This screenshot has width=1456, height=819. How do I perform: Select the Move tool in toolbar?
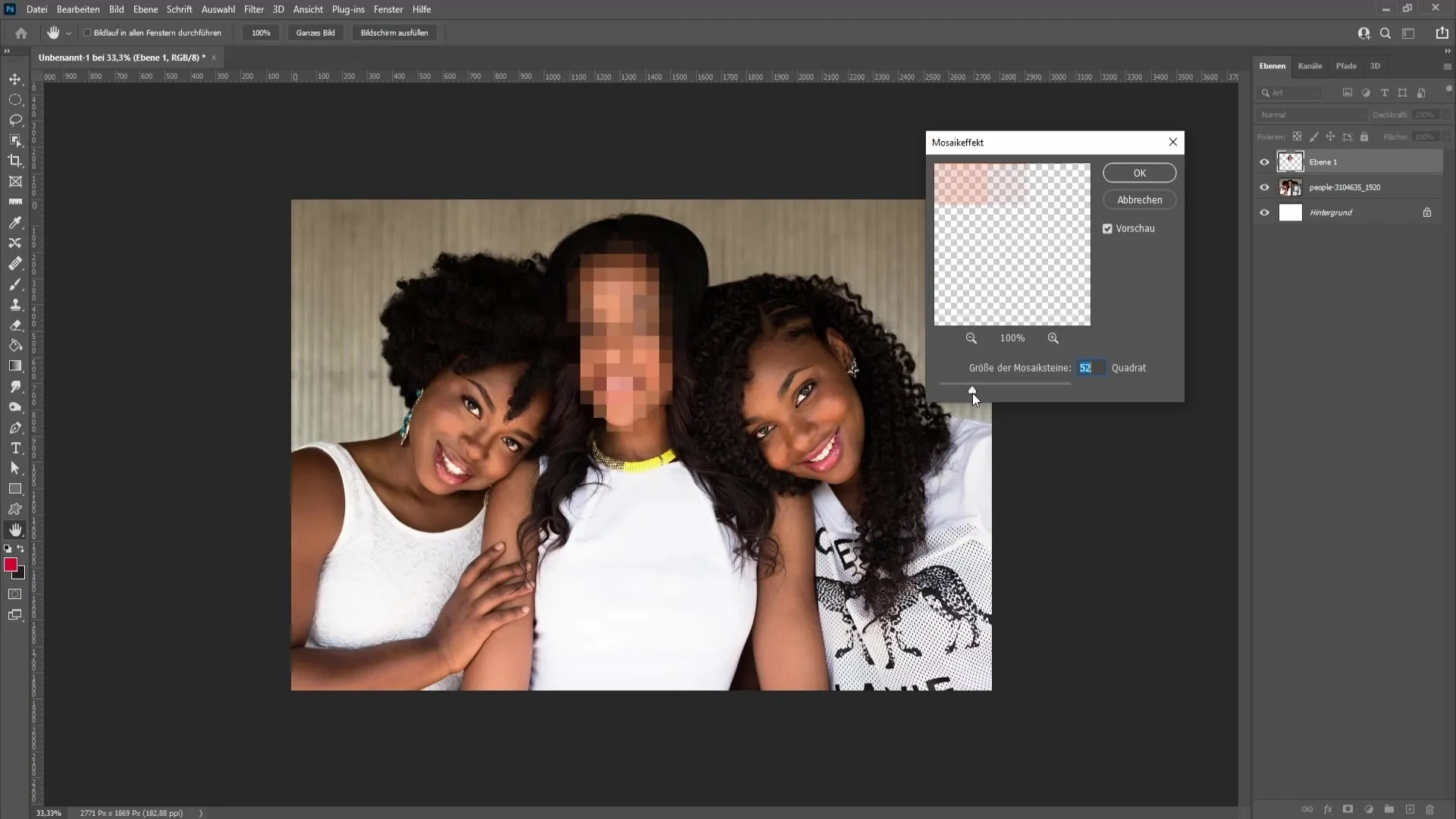(15, 78)
